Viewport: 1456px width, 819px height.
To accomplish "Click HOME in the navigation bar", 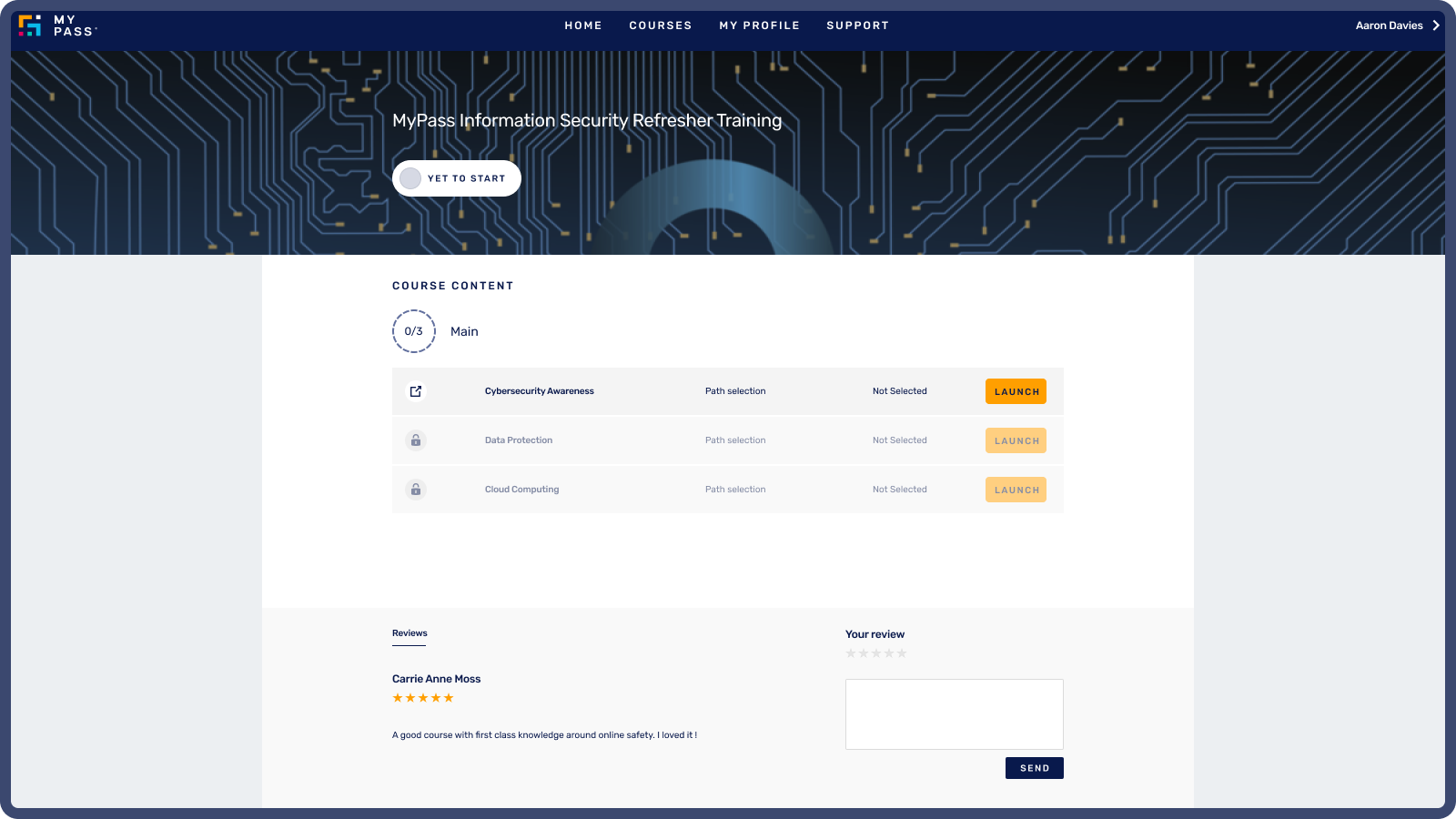I will tap(583, 25).
